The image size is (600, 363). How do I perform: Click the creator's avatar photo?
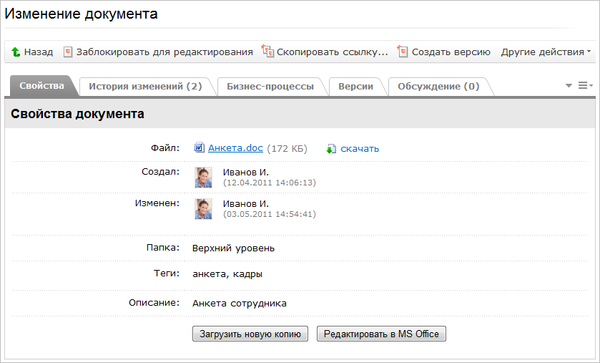(203, 177)
